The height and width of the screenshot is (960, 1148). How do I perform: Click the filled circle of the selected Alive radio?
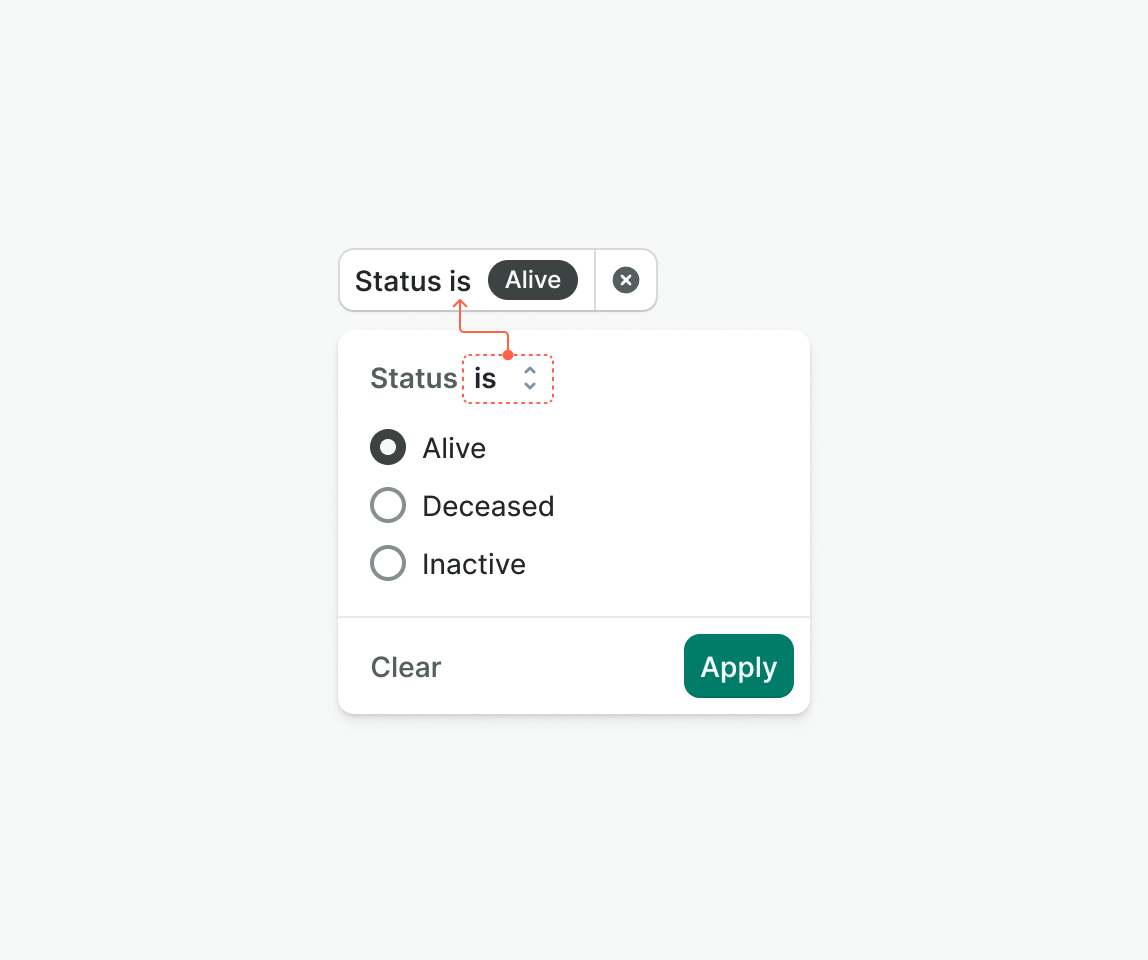pos(388,447)
